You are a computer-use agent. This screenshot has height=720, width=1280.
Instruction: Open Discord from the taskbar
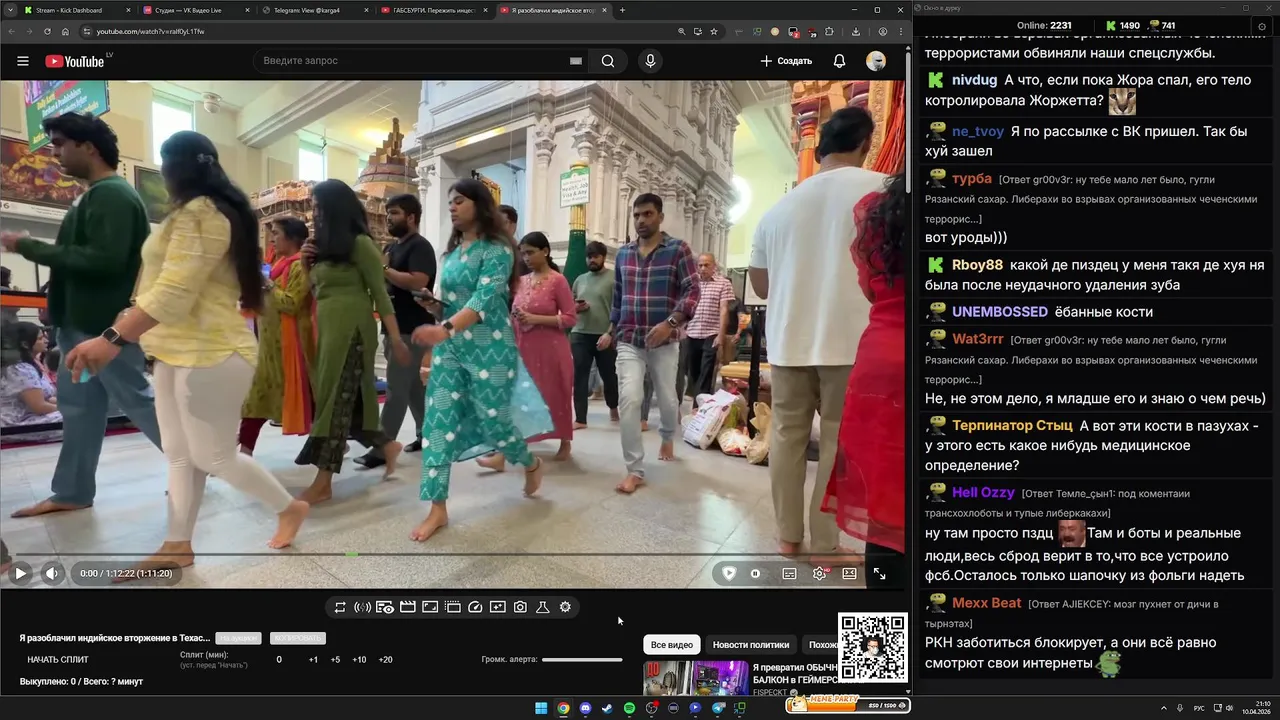click(x=585, y=708)
